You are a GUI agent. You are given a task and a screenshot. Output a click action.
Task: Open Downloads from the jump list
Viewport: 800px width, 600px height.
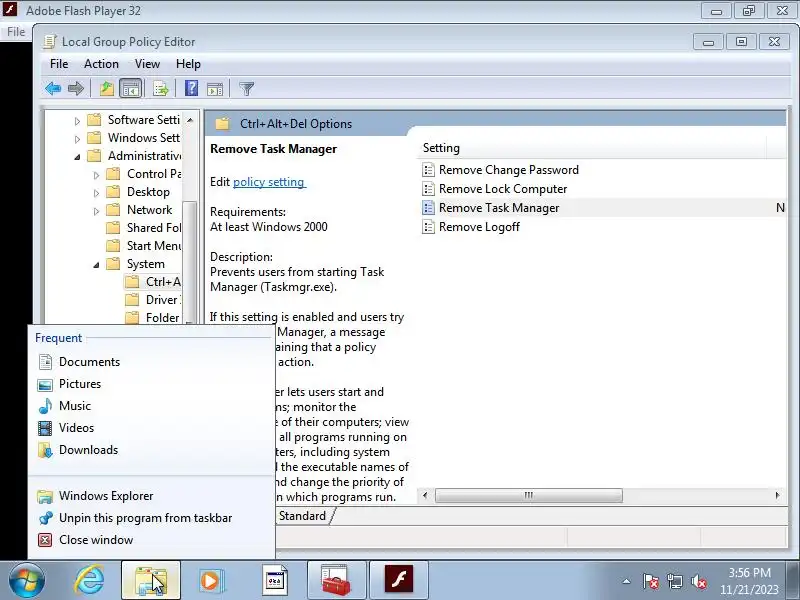click(x=152, y=449)
